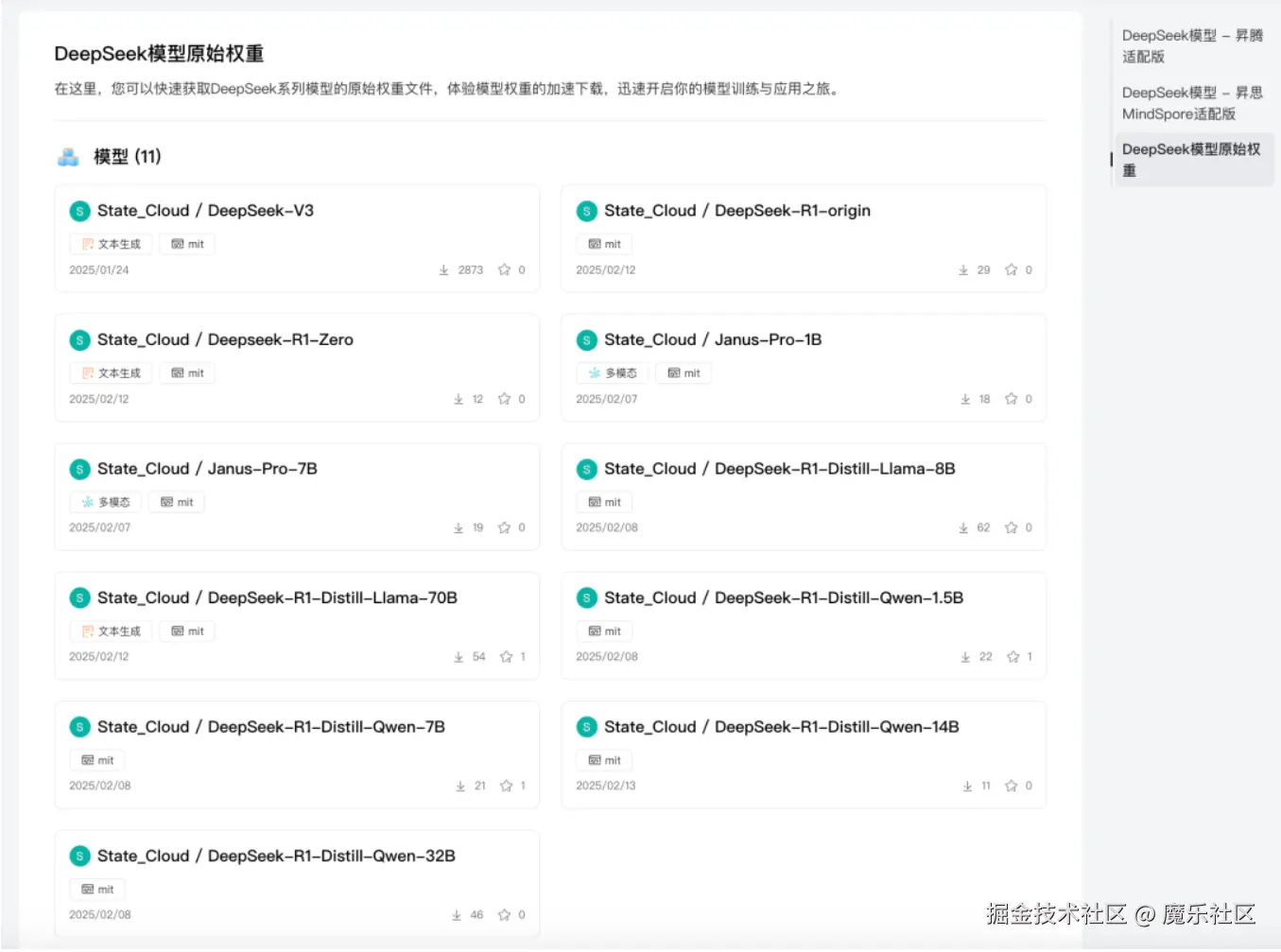This screenshot has width=1281, height=952.
Task: Click download icon on DeepSeek-R1-origin card
Action: pos(962,269)
